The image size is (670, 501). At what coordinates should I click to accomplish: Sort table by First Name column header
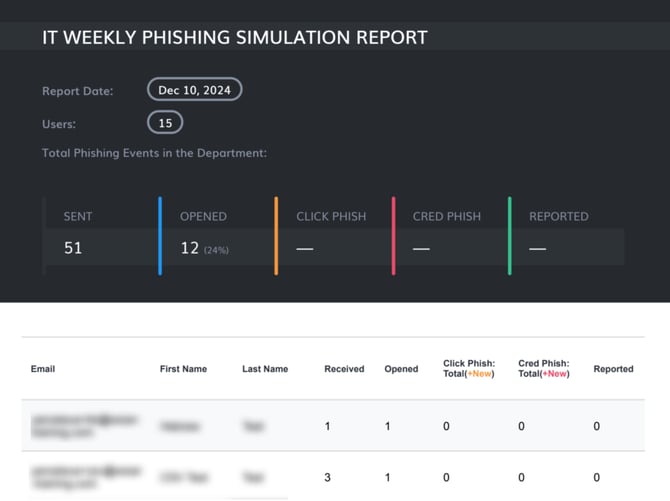tap(183, 369)
